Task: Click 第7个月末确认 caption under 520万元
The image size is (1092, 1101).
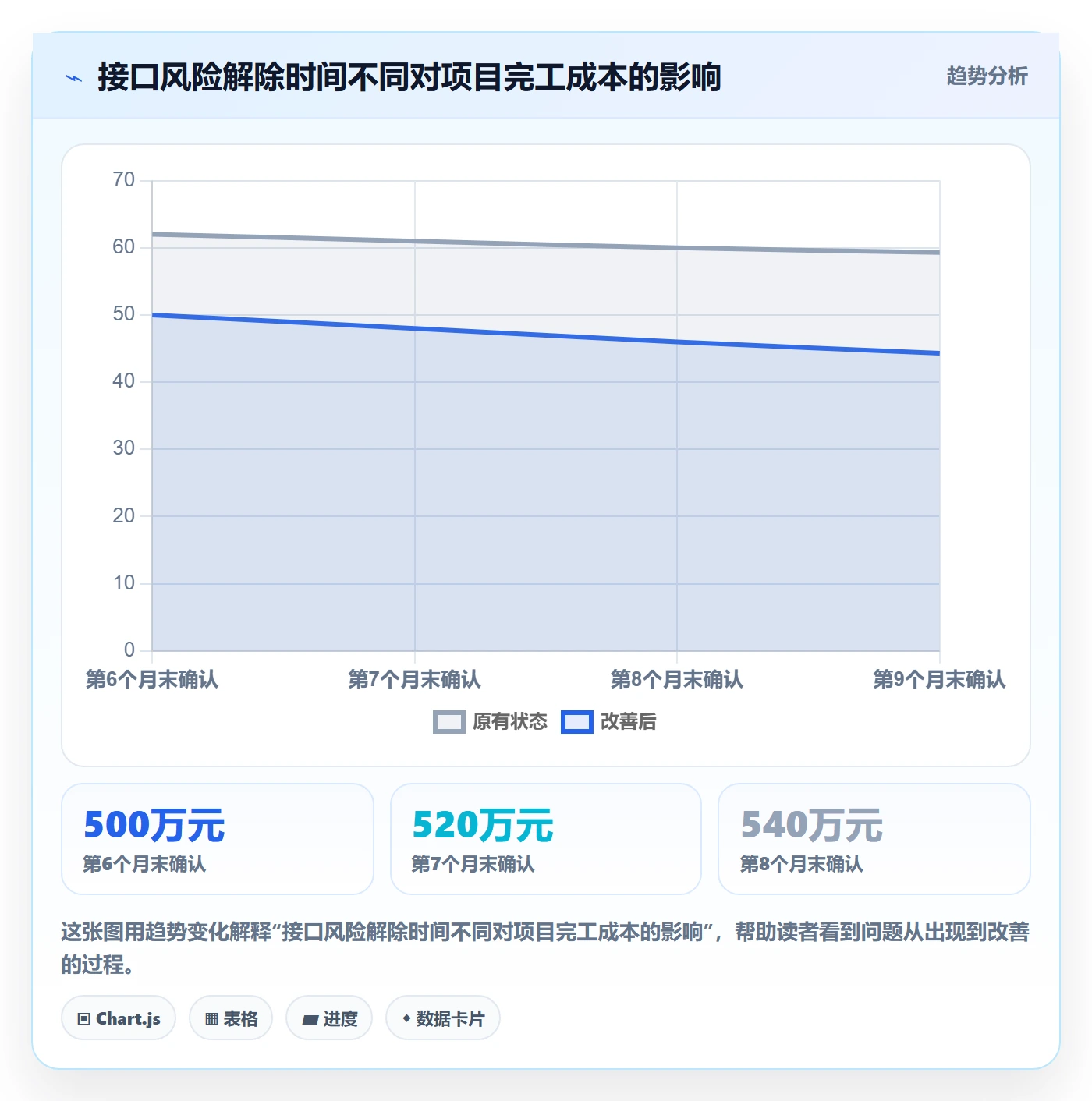Action: pos(473,864)
